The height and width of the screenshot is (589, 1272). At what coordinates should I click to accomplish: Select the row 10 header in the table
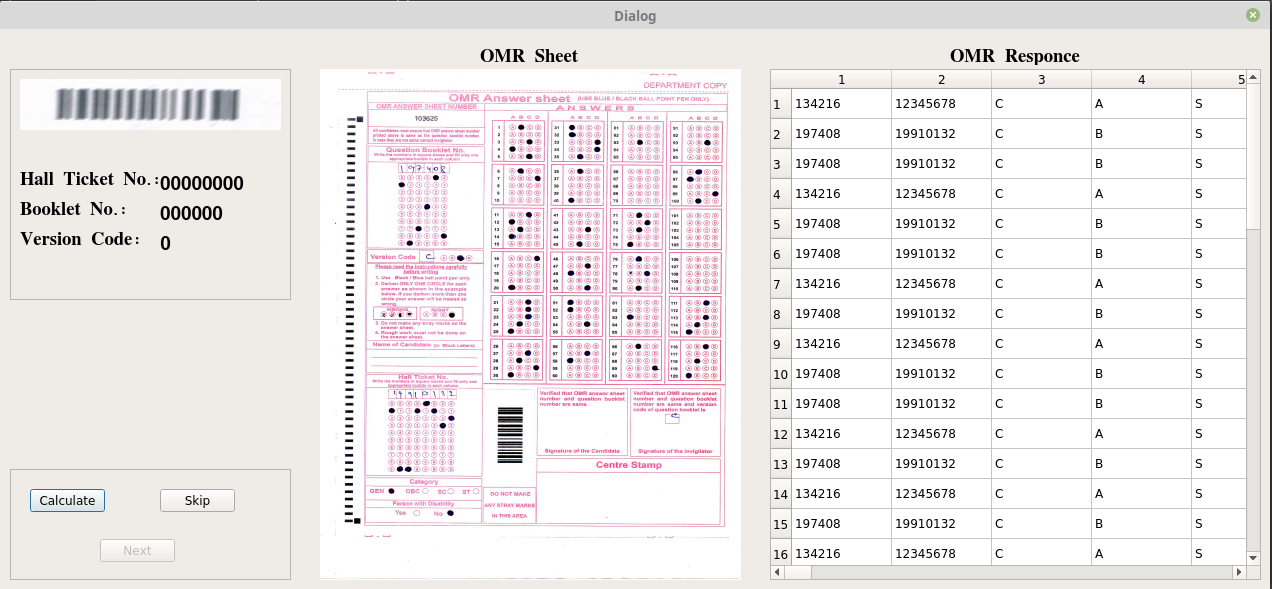click(x=781, y=374)
